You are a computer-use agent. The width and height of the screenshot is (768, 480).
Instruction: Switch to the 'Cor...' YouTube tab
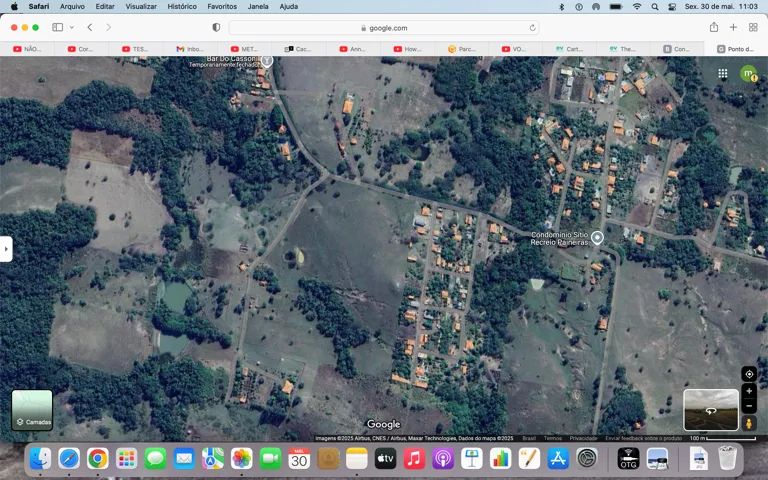(x=81, y=49)
